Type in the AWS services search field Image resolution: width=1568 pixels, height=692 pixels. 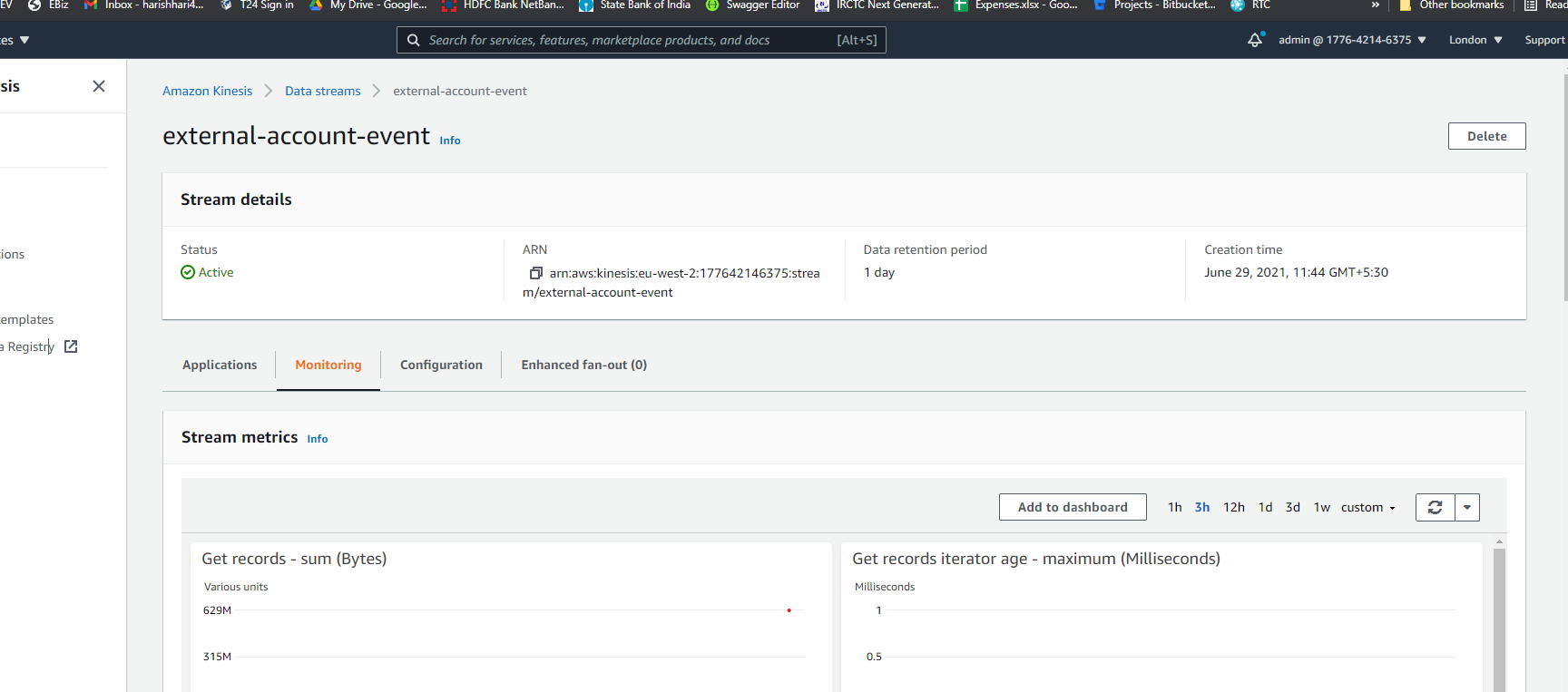pos(626,40)
